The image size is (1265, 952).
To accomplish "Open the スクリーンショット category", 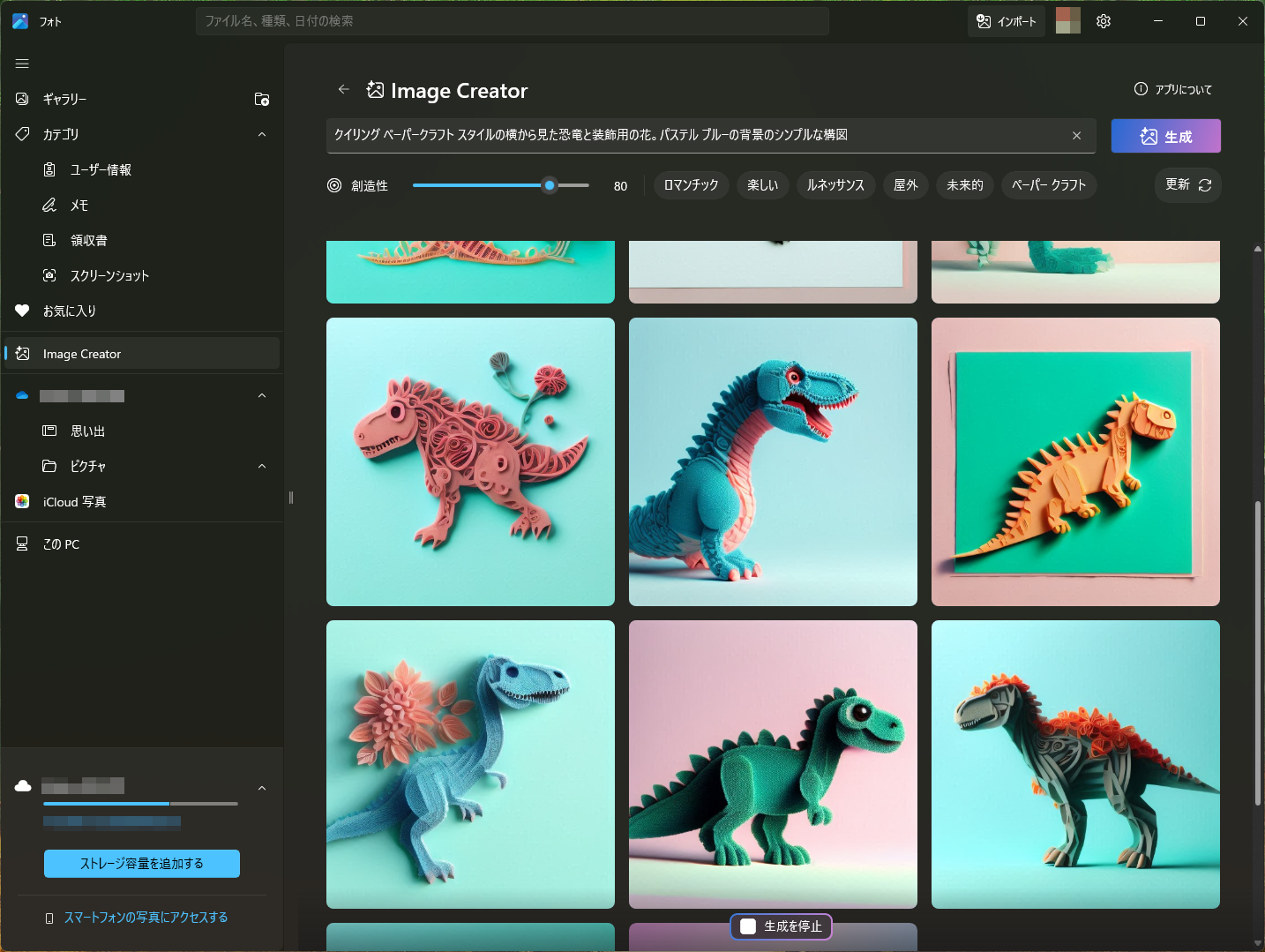I will (x=141, y=275).
